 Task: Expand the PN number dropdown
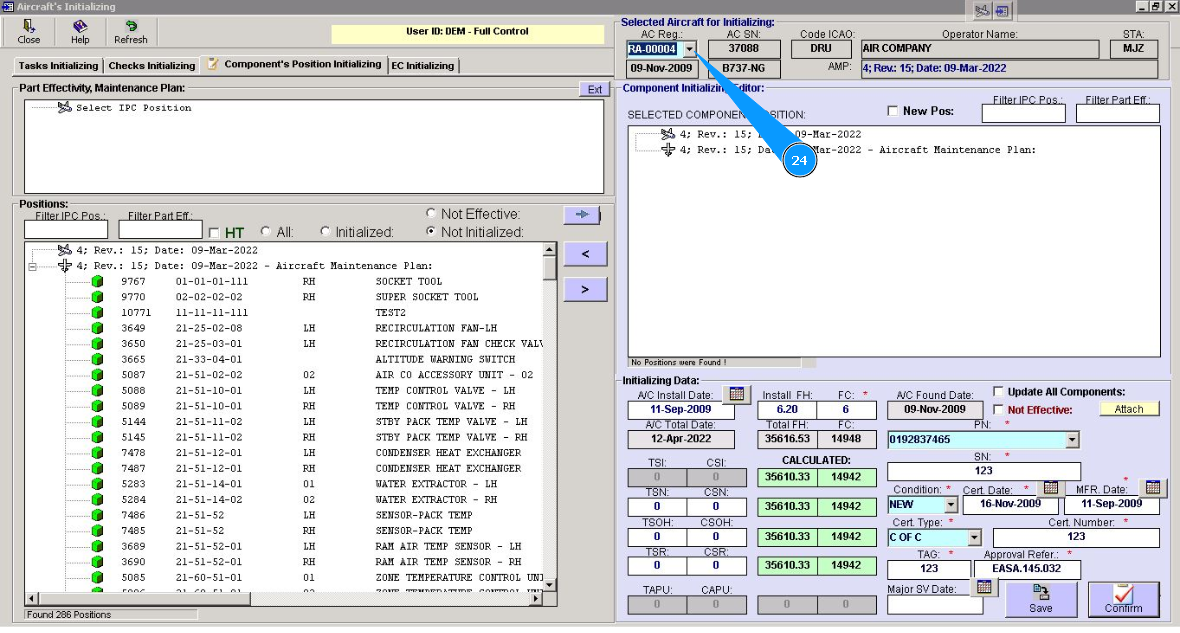(x=1072, y=440)
